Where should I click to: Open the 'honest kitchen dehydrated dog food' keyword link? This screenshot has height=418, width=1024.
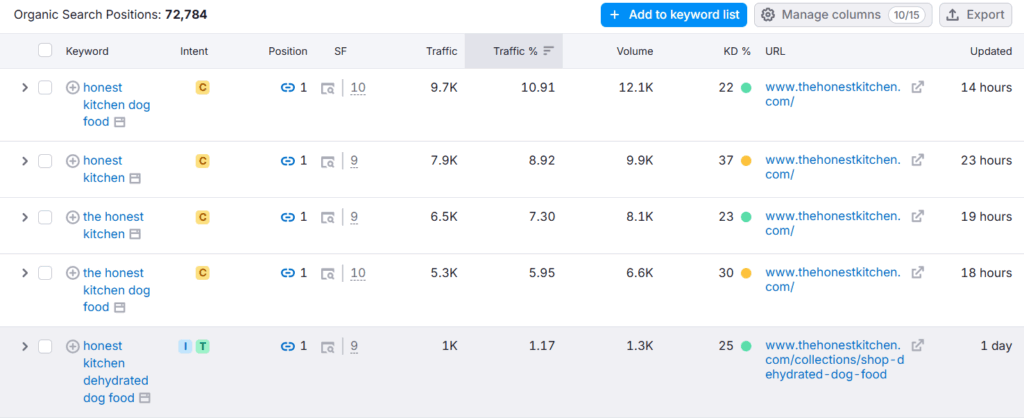tap(116, 372)
